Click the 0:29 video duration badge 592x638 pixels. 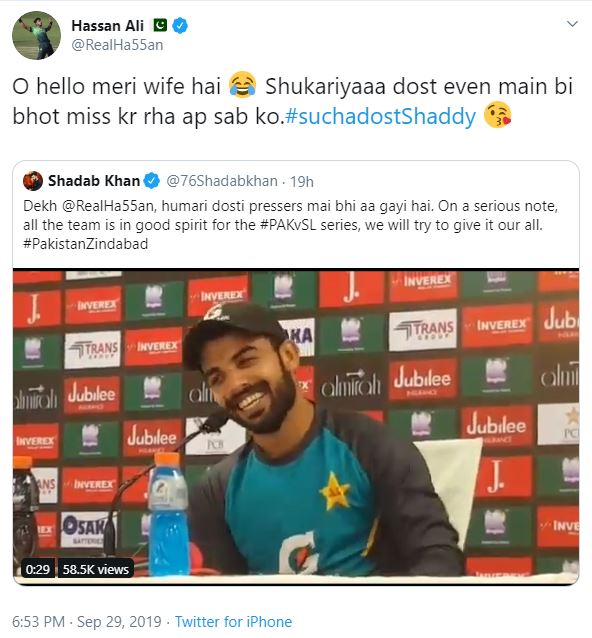tap(38, 569)
